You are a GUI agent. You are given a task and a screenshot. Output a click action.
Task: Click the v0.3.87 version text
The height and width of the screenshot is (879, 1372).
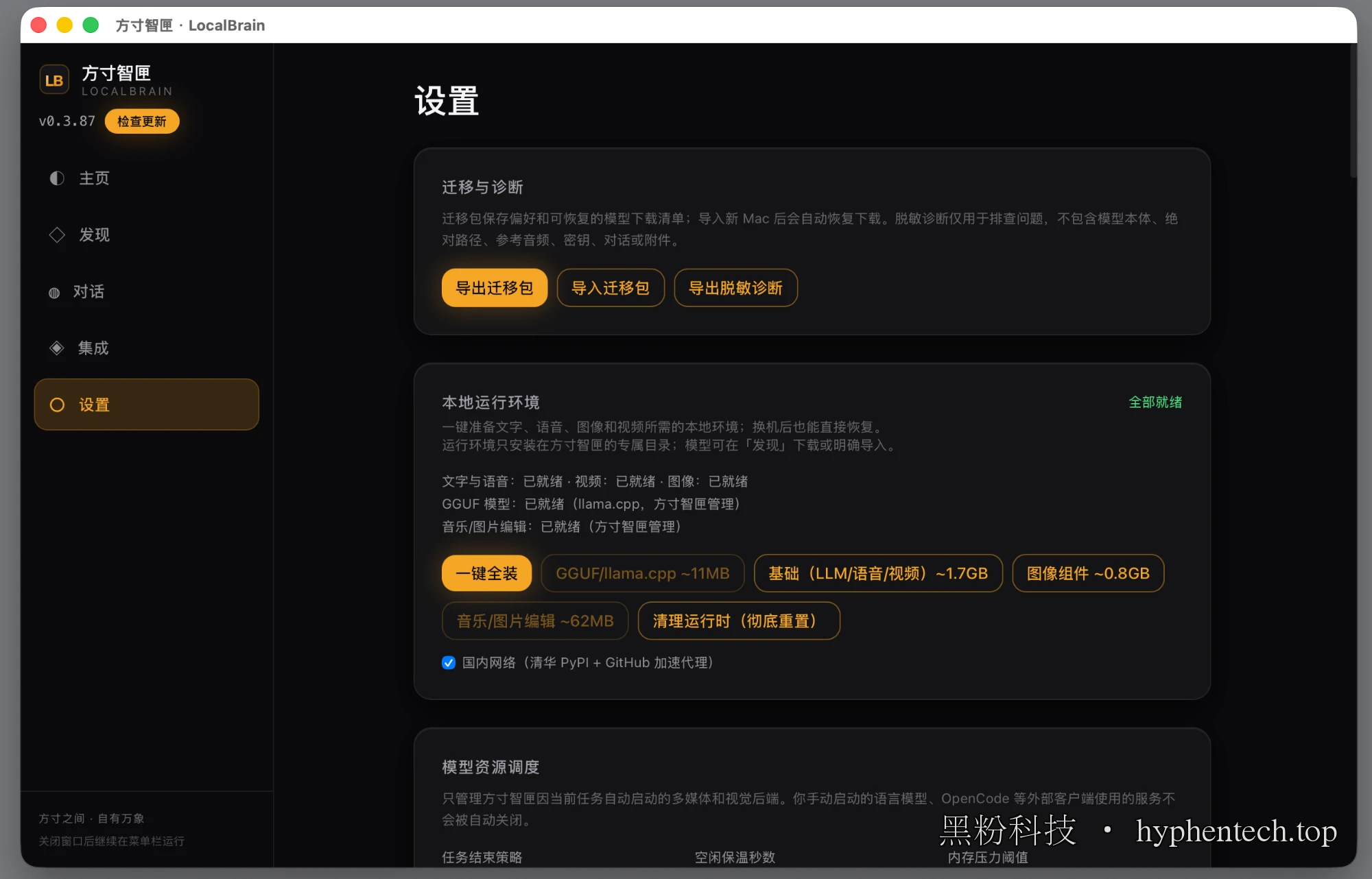(67, 121)
